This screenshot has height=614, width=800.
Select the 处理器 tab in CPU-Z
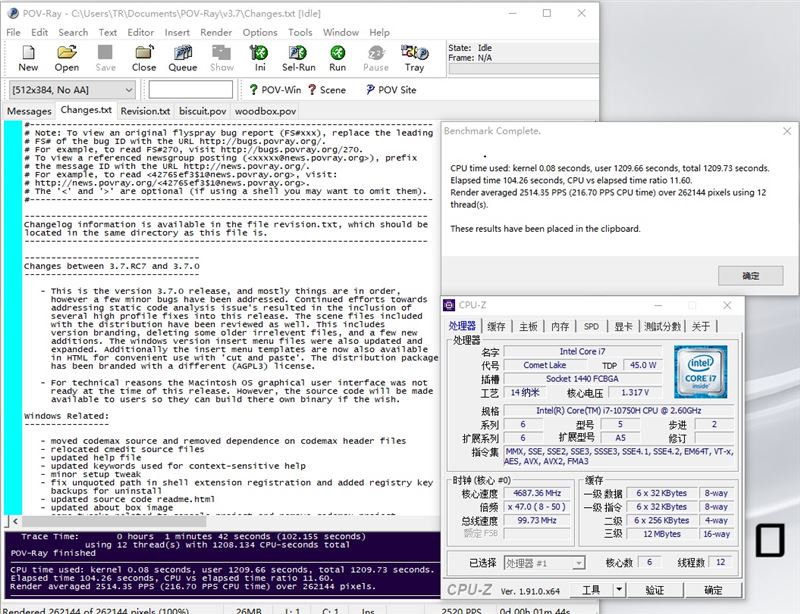[462, 326]
